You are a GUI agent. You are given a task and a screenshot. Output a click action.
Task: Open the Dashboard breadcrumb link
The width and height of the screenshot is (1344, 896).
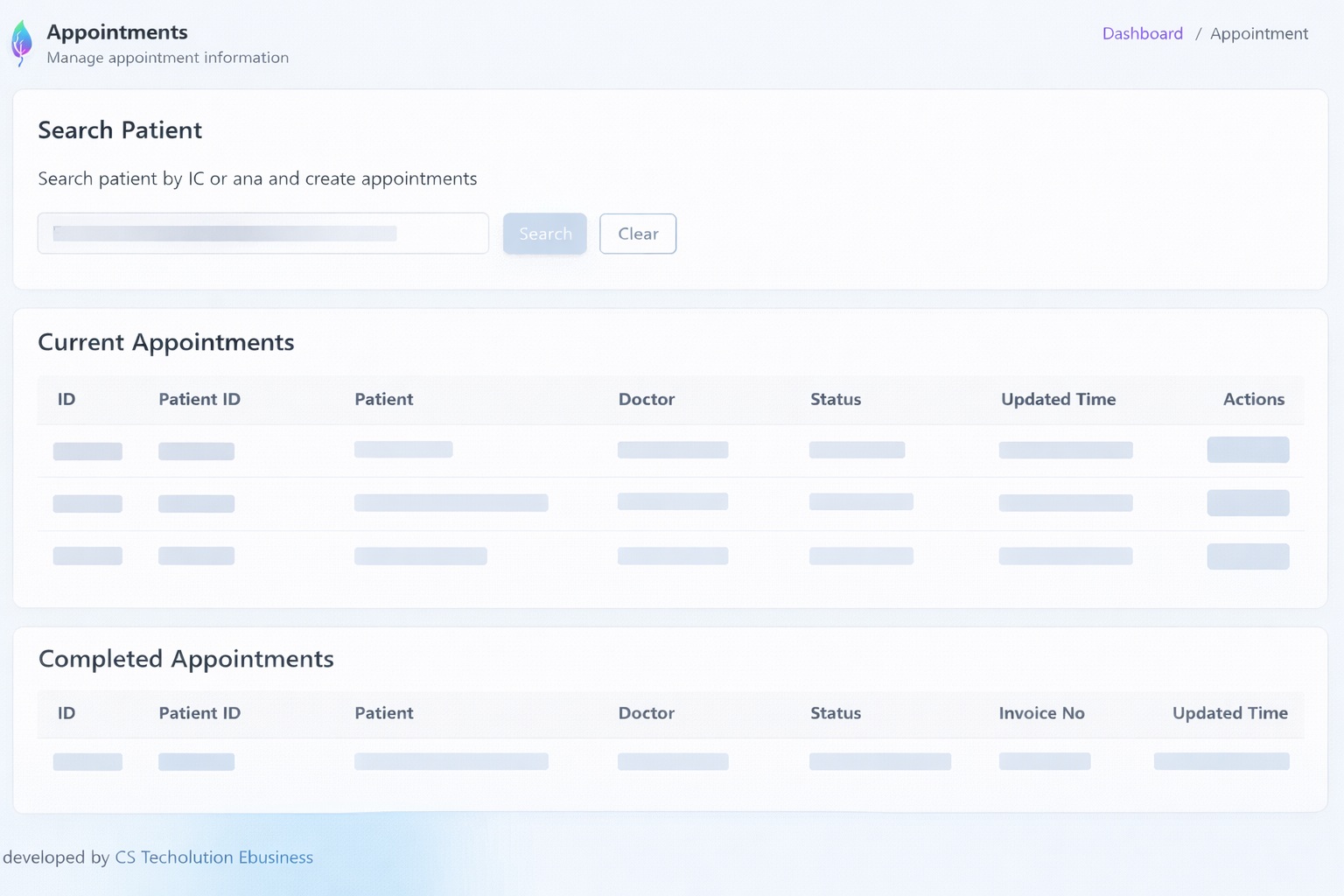pos(1142,33)
